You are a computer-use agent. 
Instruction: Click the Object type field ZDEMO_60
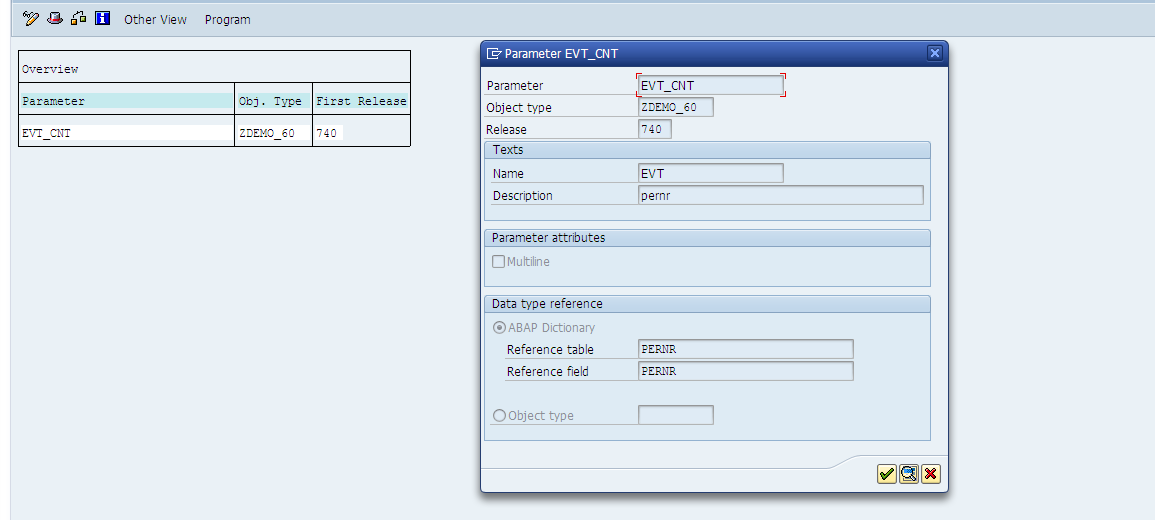click(675, 108)
